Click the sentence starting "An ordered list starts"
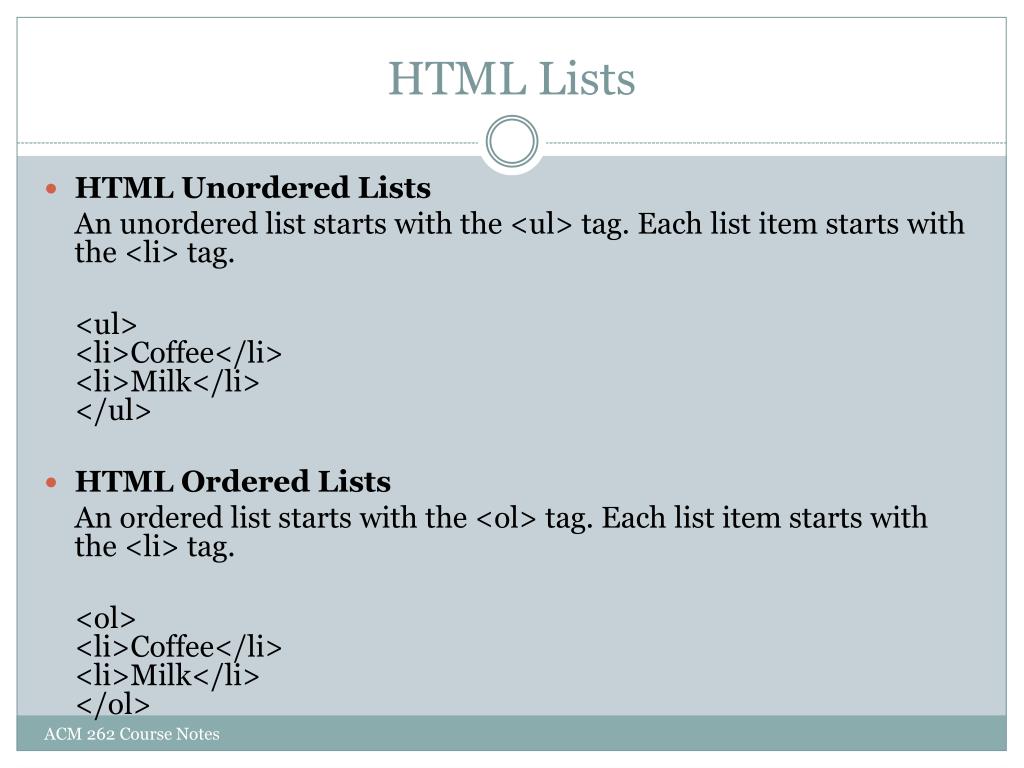 point(501,518)
